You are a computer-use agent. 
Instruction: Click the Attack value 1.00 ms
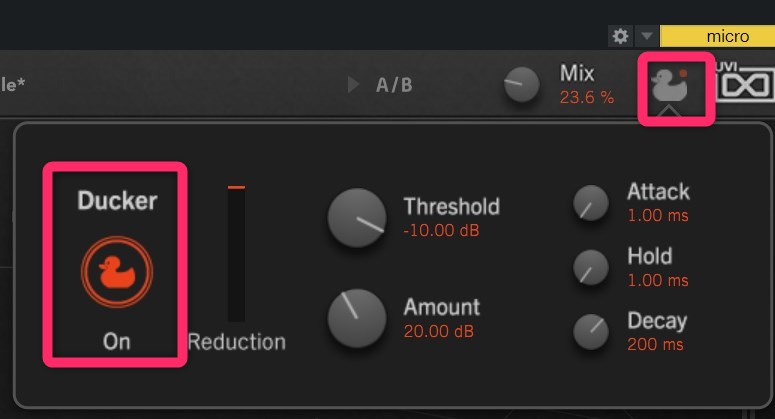pos(657,215)
